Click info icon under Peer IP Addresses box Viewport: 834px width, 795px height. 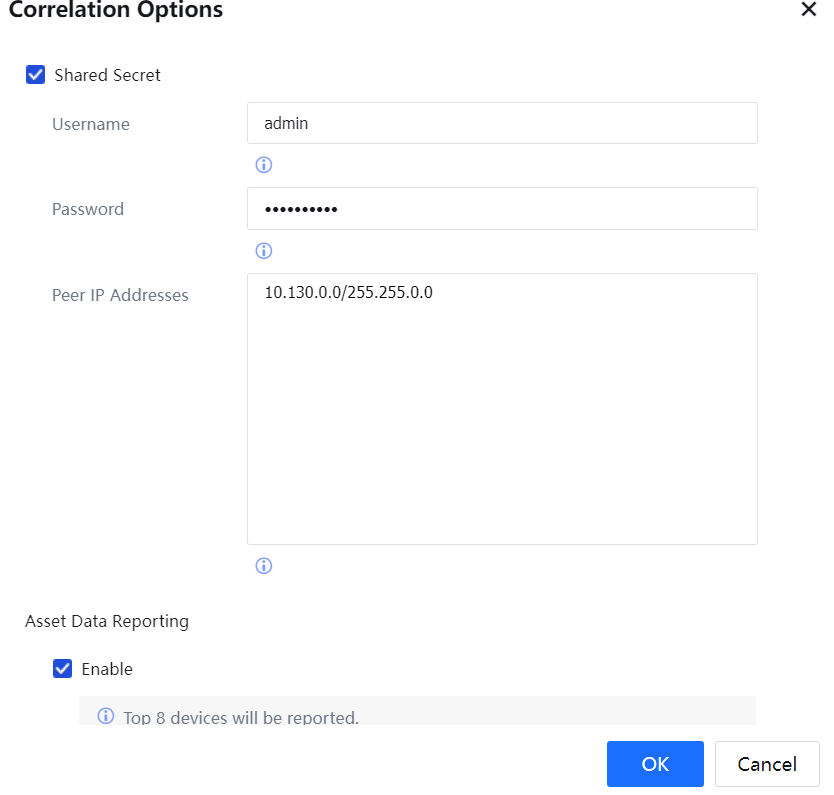click(264, 566)
